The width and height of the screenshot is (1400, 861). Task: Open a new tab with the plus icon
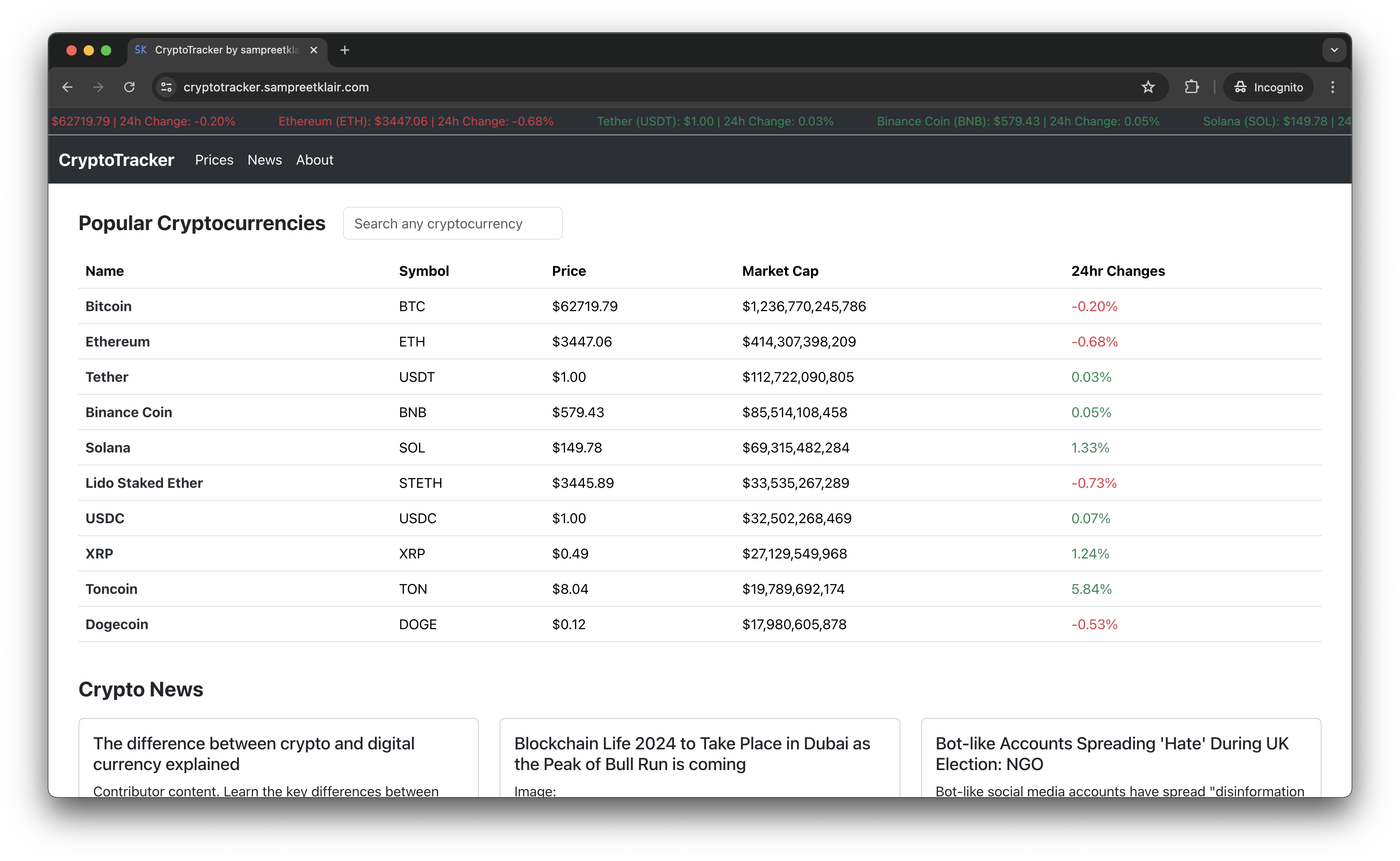344,50
